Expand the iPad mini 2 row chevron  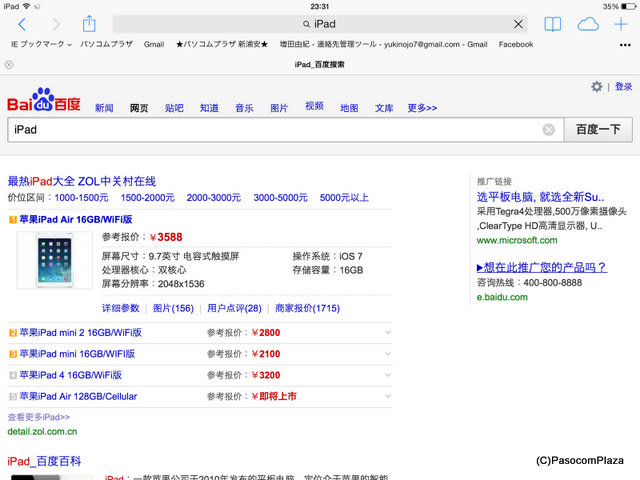pyautogui.click(x=388, y=333)
